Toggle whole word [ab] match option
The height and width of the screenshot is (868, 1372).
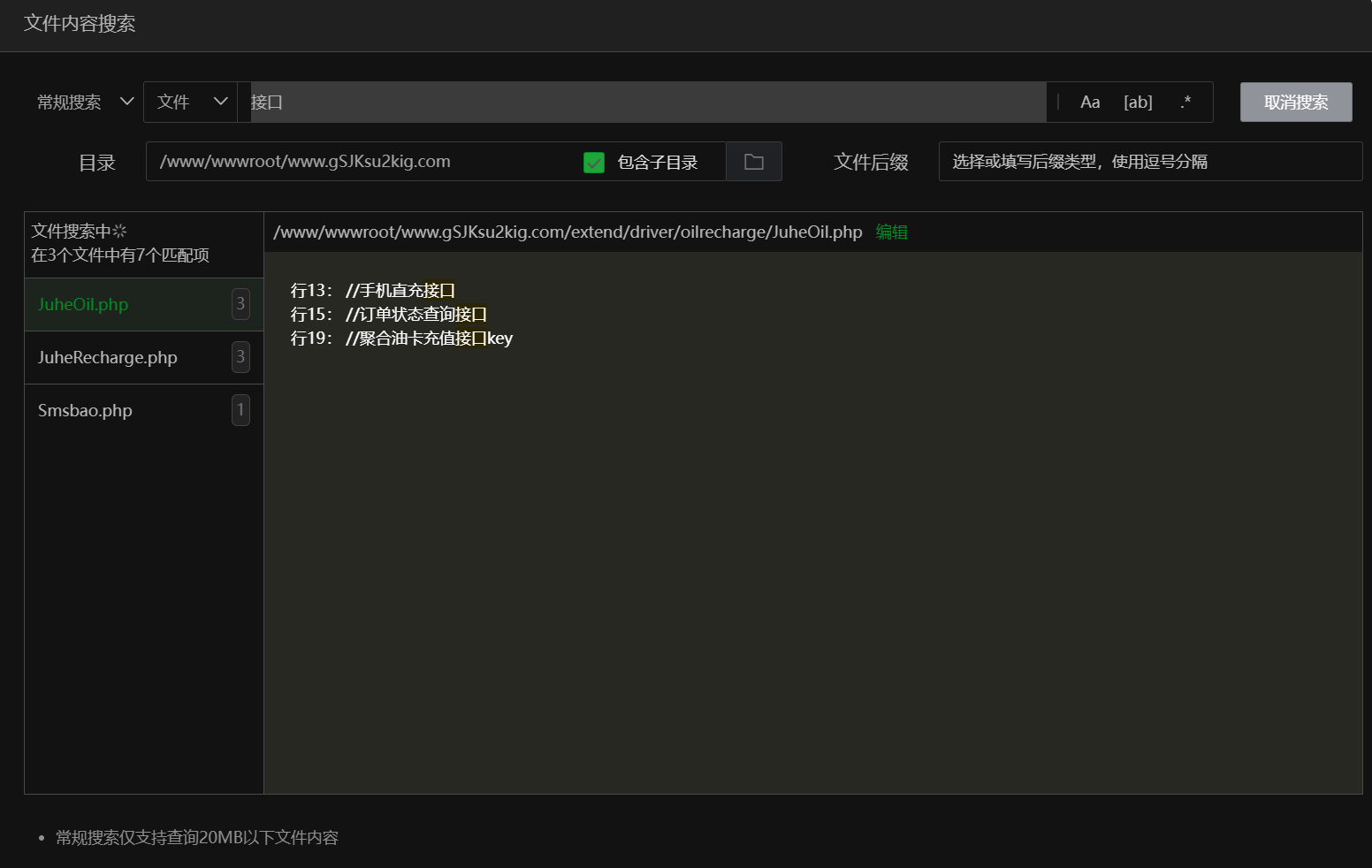coord(1138,103)
